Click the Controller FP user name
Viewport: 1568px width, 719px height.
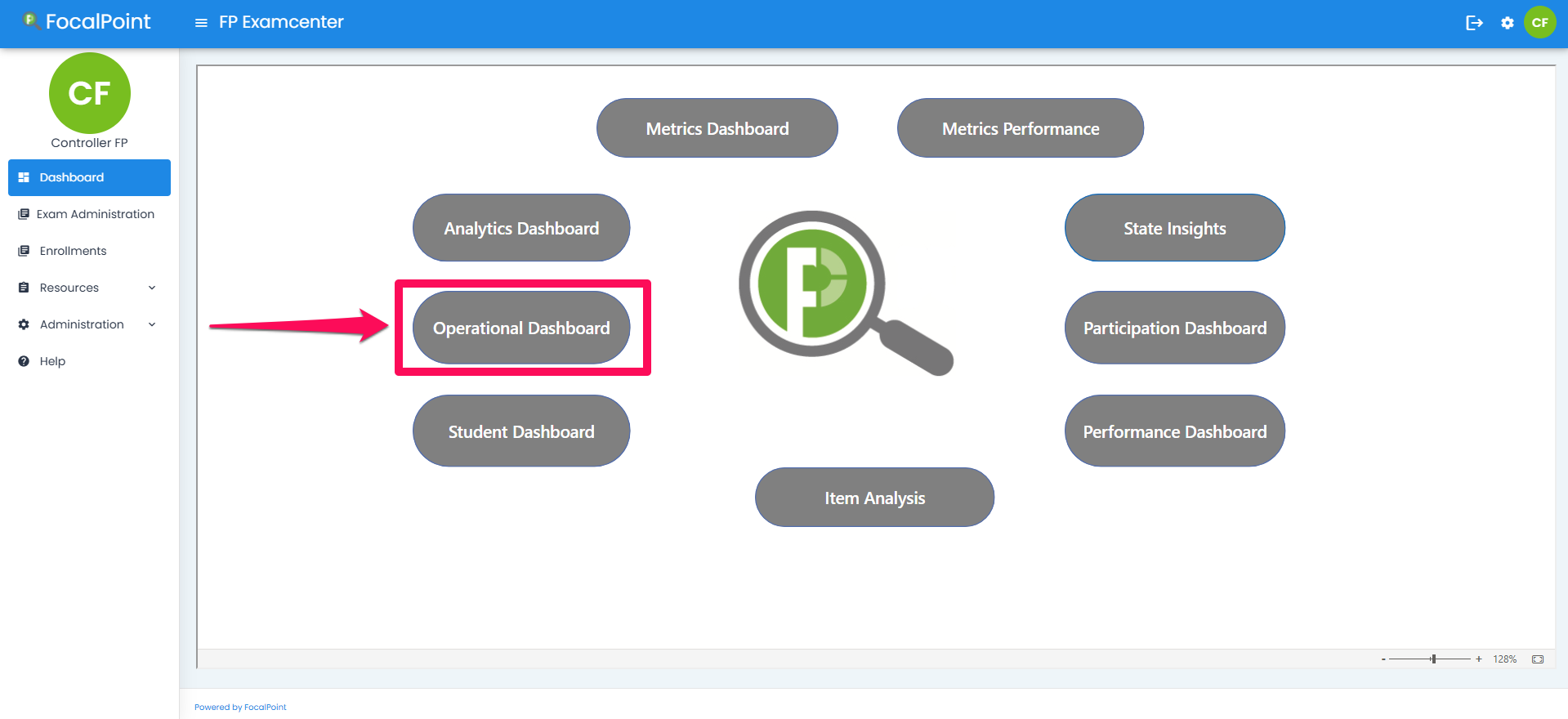coord(90,143)
